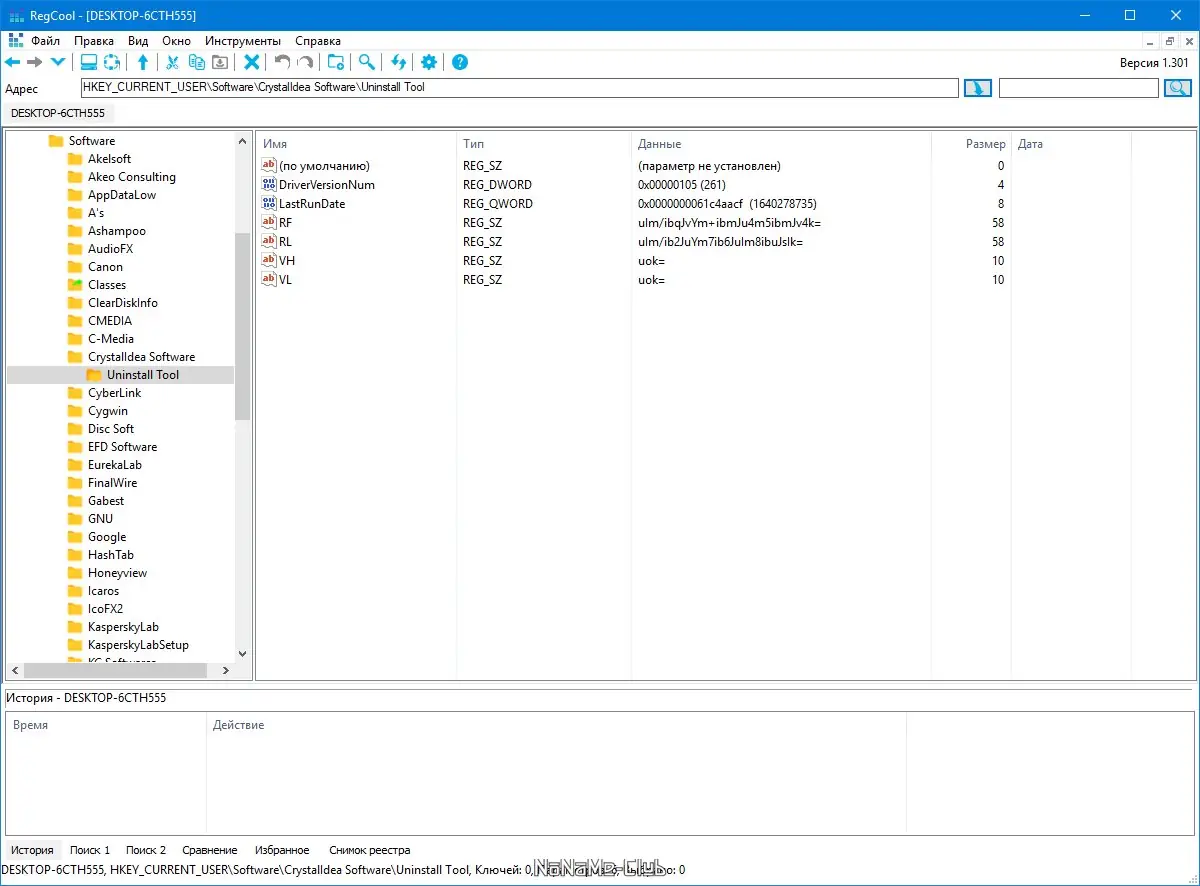The width and height of the screenshot is (1200, 886).
Task: Select the Software key in tree
Action: tap(91, 141)
